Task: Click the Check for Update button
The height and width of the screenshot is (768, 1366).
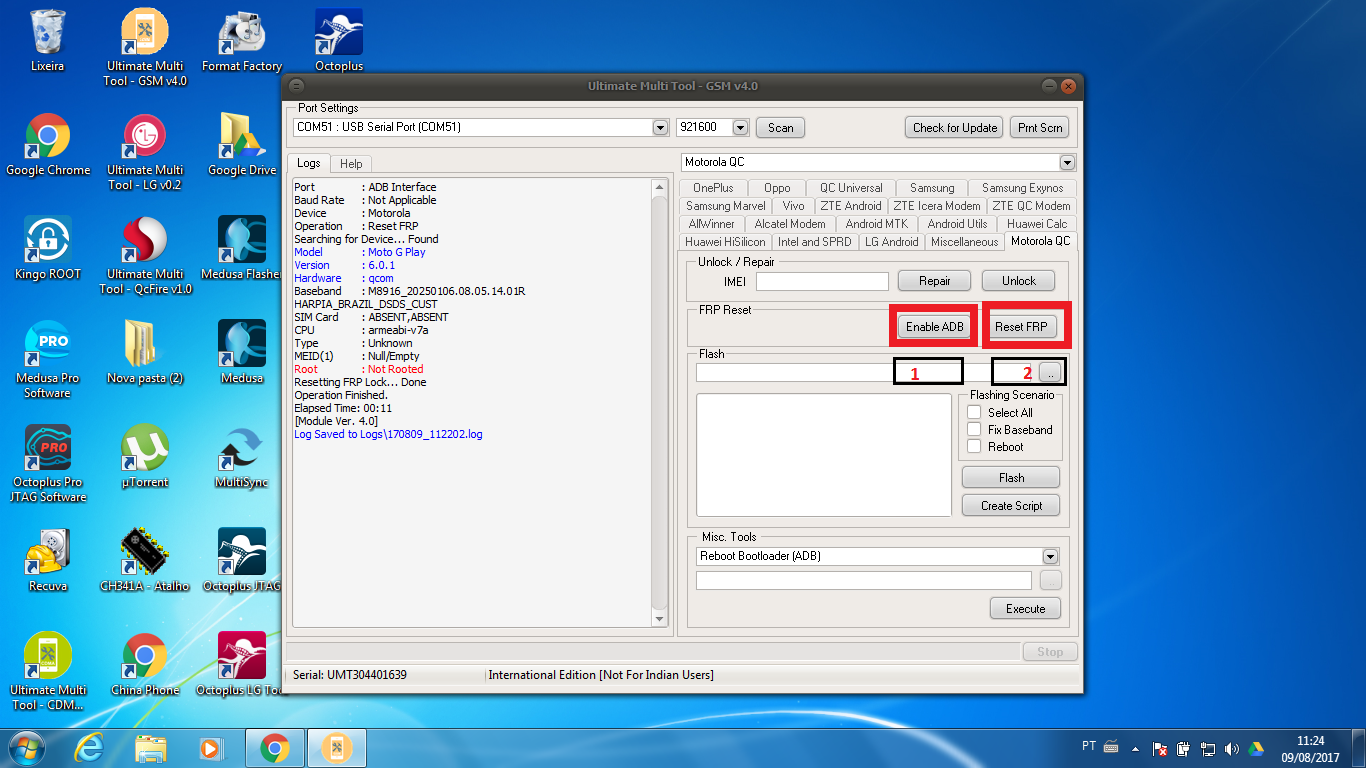Action: point(955,128)
